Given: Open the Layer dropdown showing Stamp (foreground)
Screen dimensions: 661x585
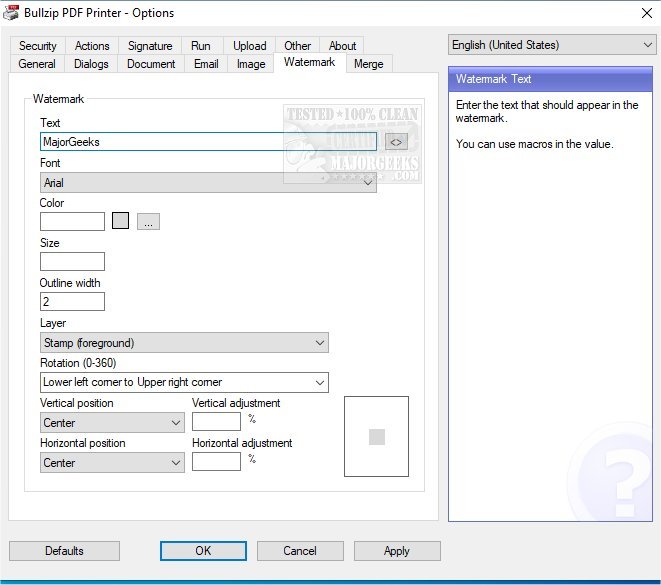Looking at the screenshot, I should coord(184,343).
